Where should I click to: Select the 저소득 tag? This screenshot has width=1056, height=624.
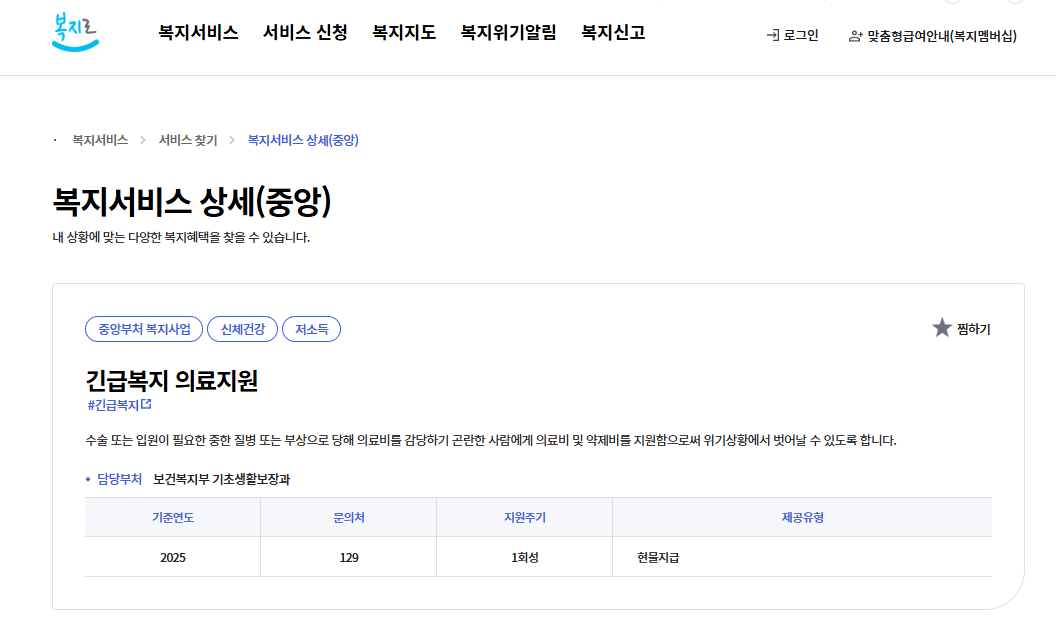311,329
